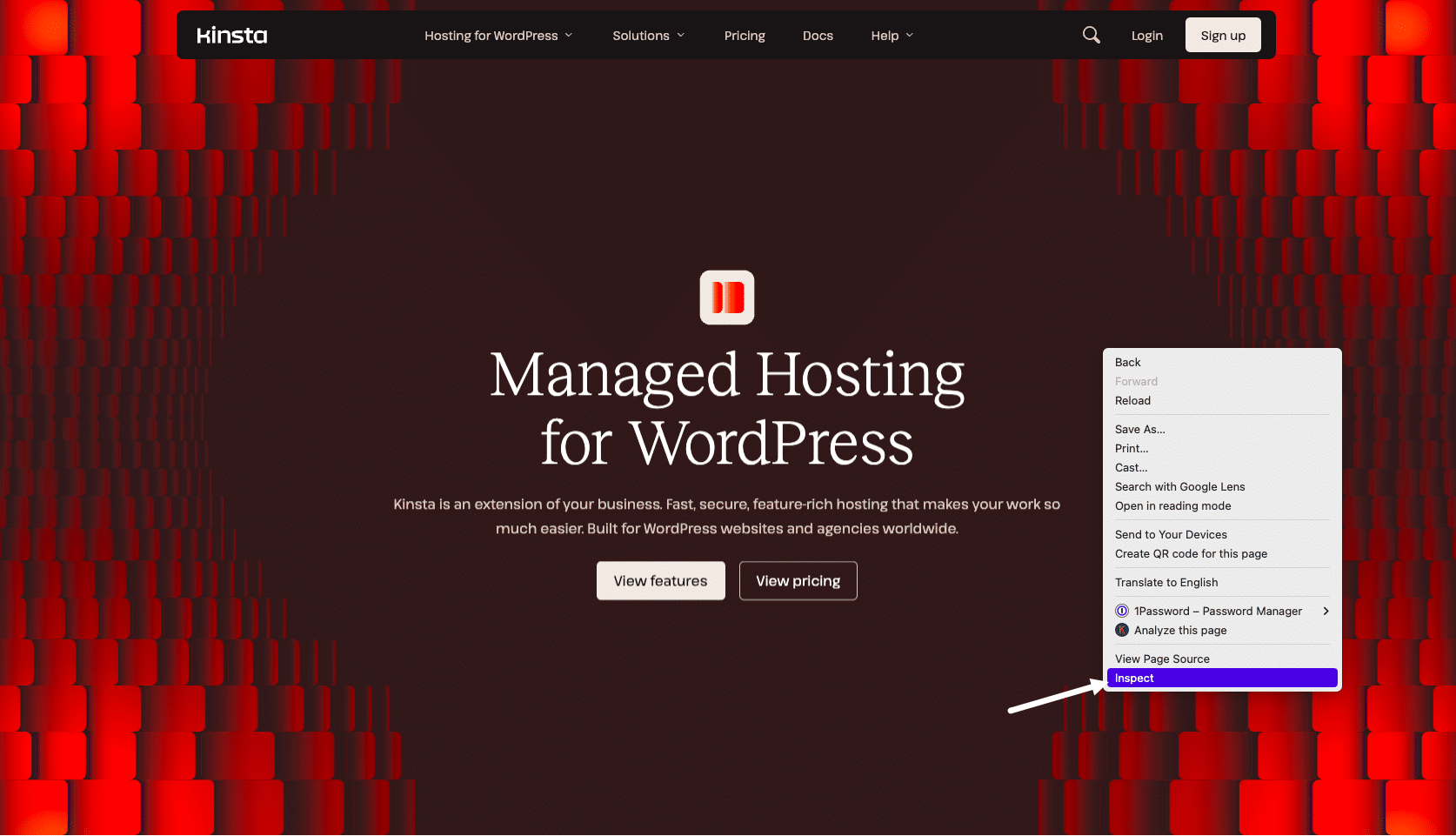
Task: Click the disabled Forward menu entry
Action: pos(1222,381)
